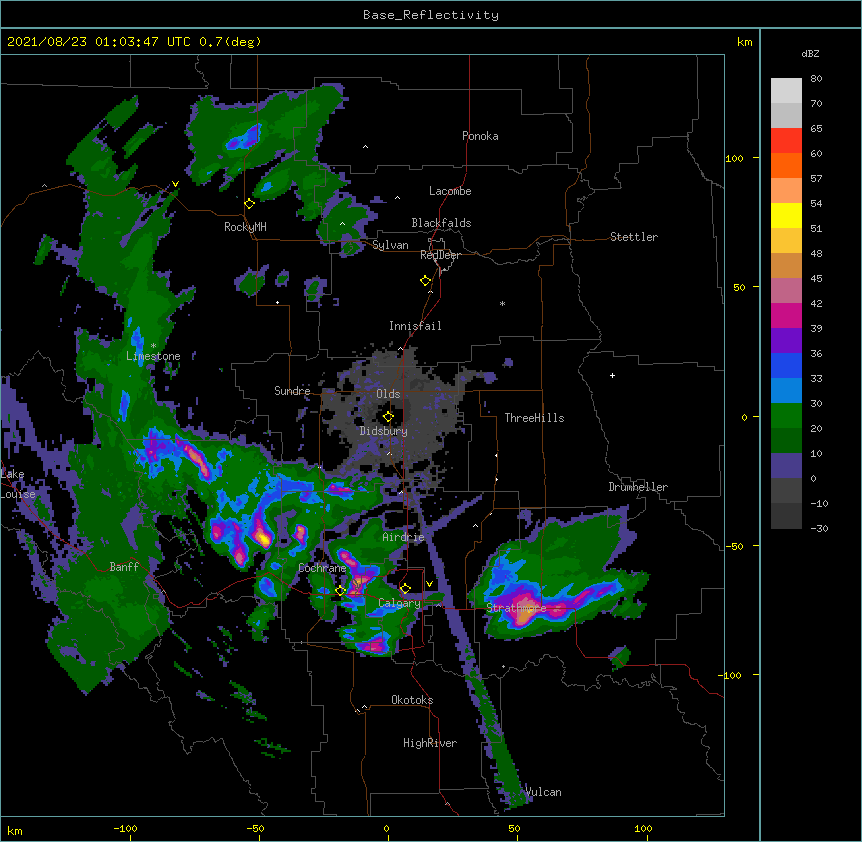Screen dimensions: 862x842
Task: Click the Banff town label
Action: 124,567
